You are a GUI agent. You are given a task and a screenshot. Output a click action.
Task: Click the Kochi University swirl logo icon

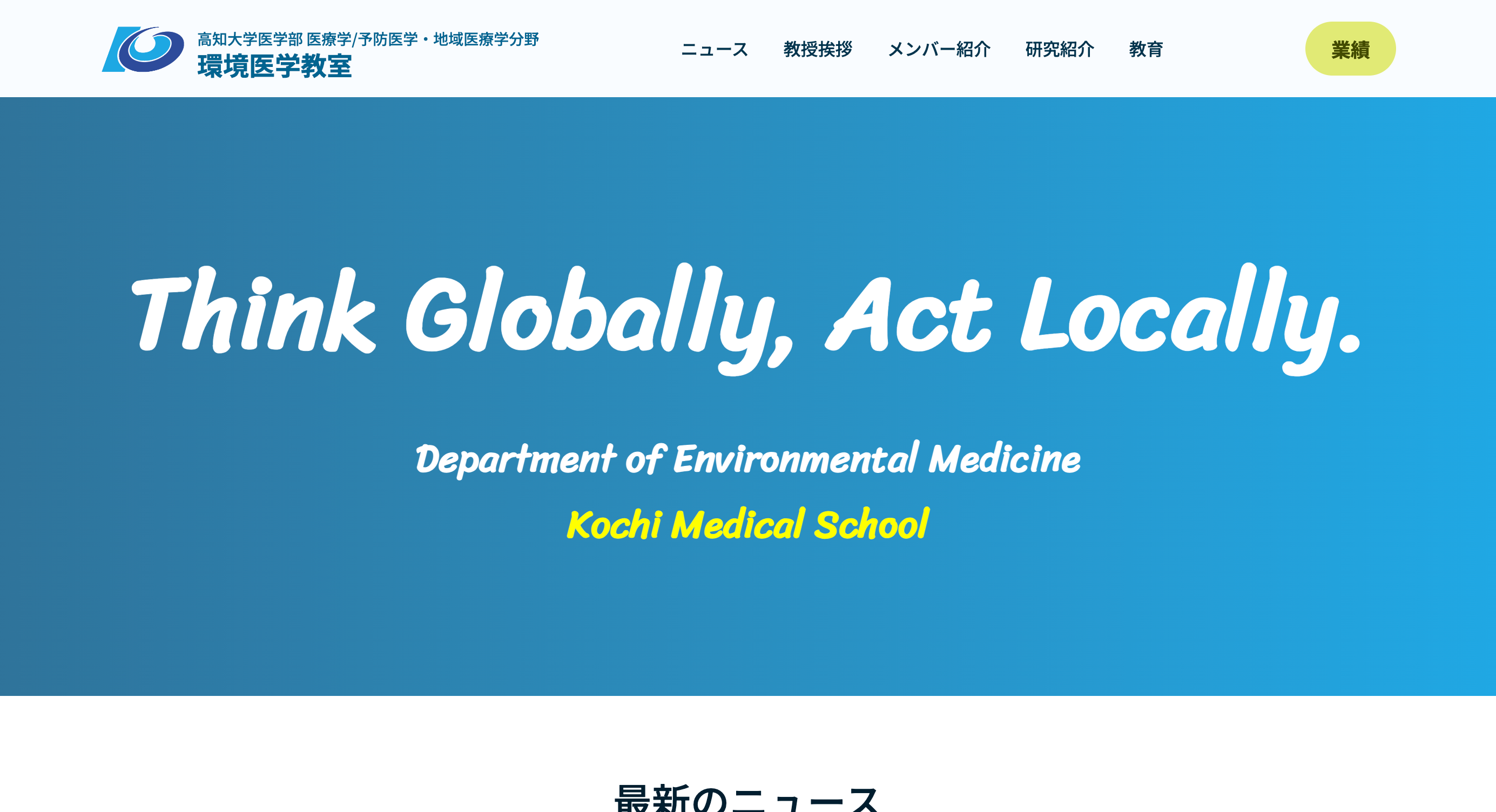143,49
